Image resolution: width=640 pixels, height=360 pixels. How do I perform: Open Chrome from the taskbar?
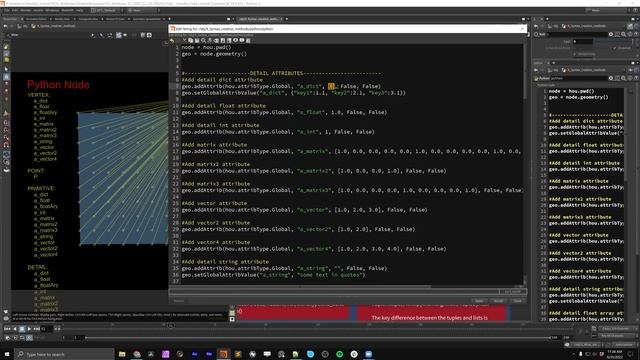[x=136, y=354]
